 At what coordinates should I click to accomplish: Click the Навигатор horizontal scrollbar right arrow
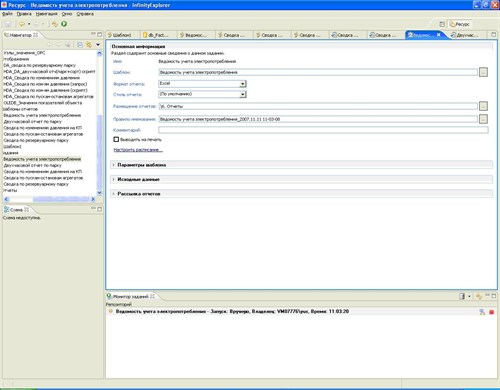(x=93, y=199)
